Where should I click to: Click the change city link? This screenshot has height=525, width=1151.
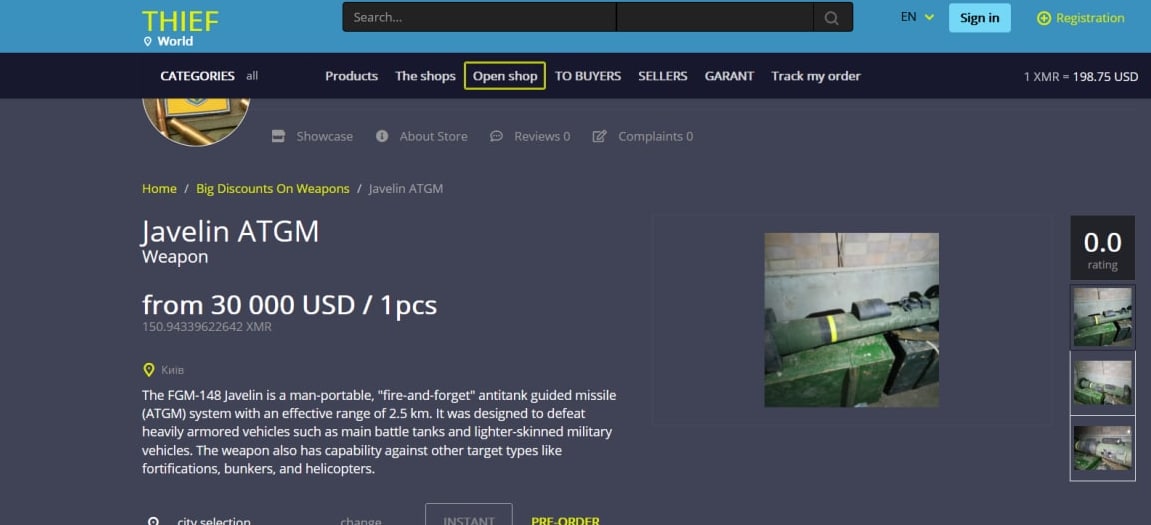[360, 521]
